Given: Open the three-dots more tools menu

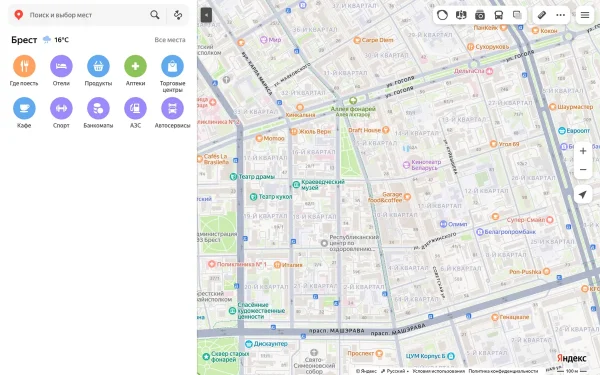Looking at the screenshot, I should (561, 15).
